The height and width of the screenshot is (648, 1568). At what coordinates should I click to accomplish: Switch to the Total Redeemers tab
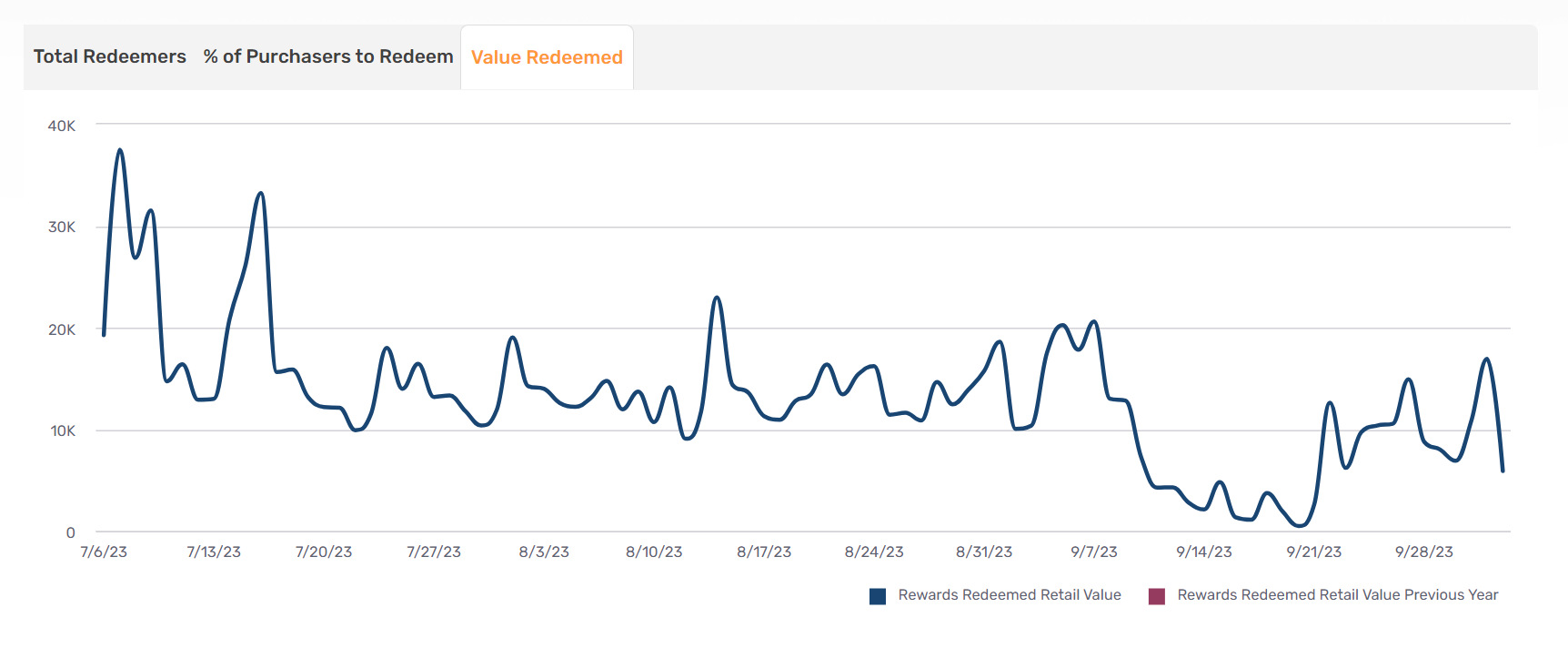pyautogui.click(x=110, y=56)
